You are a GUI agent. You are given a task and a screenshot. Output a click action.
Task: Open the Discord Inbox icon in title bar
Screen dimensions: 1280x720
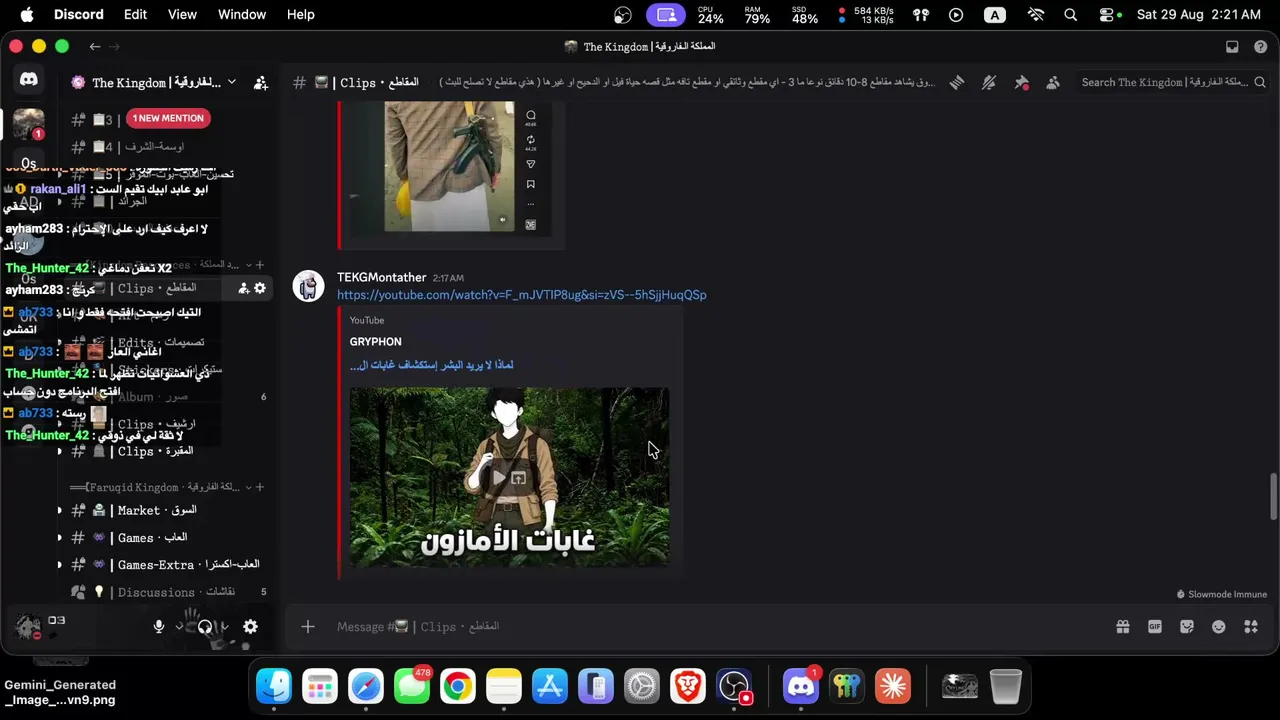[x=1232, y=47]
